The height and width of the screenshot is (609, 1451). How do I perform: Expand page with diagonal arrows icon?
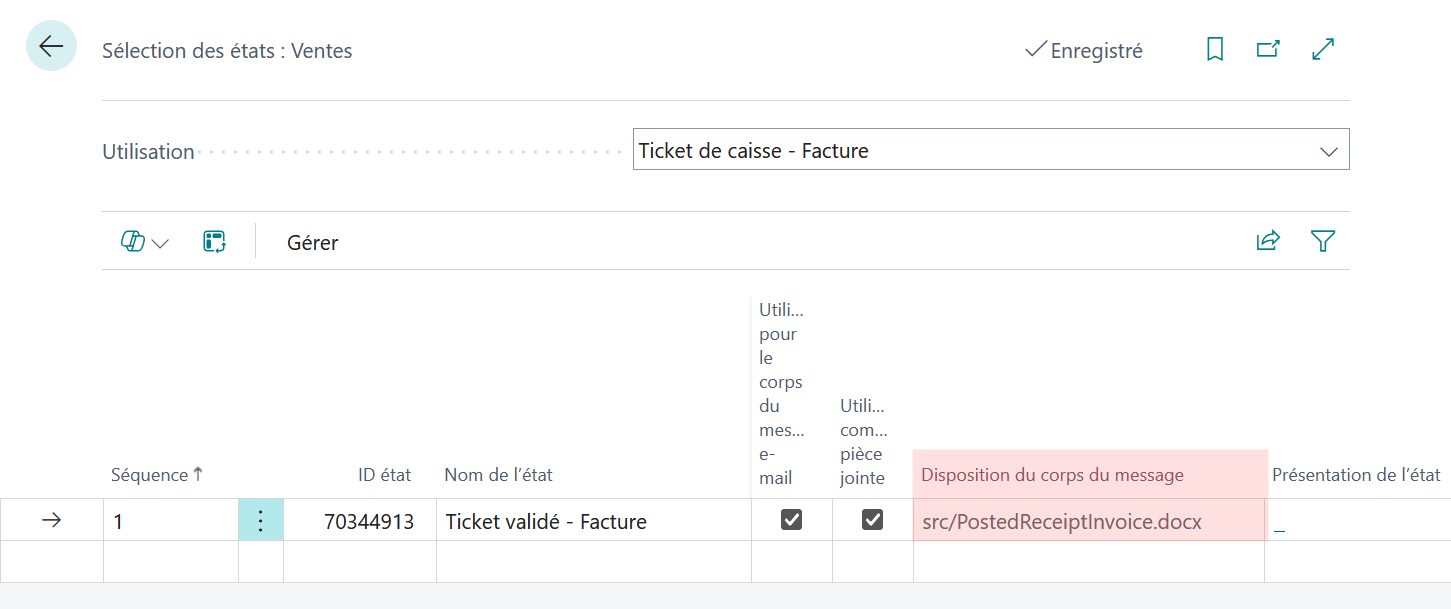[1323, 49]
